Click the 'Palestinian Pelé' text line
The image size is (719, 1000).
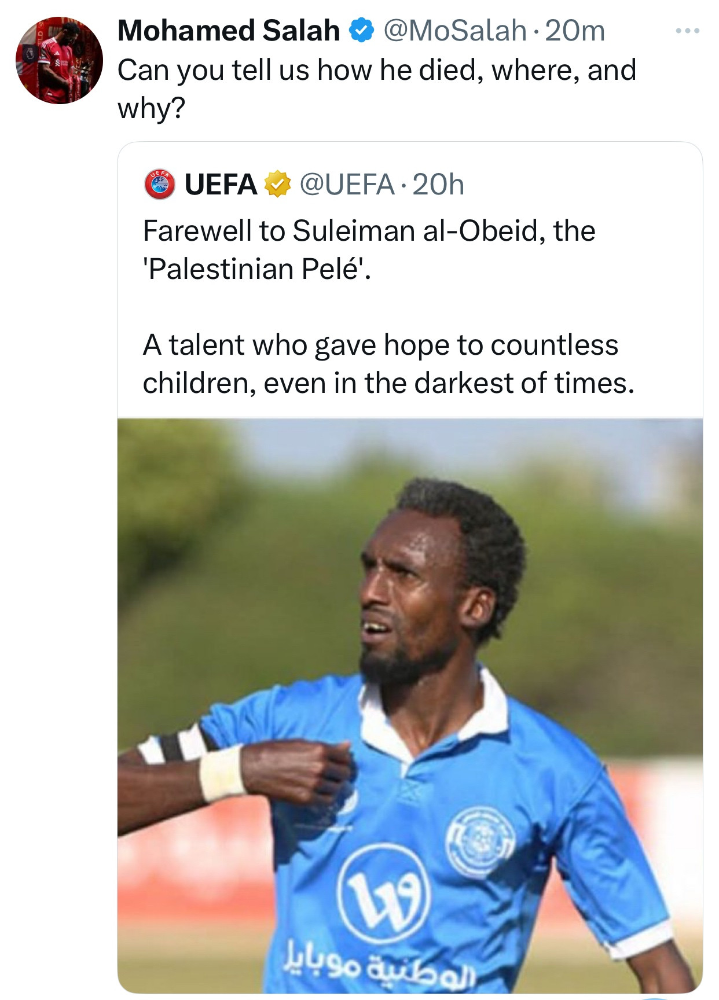coord(256,269)
